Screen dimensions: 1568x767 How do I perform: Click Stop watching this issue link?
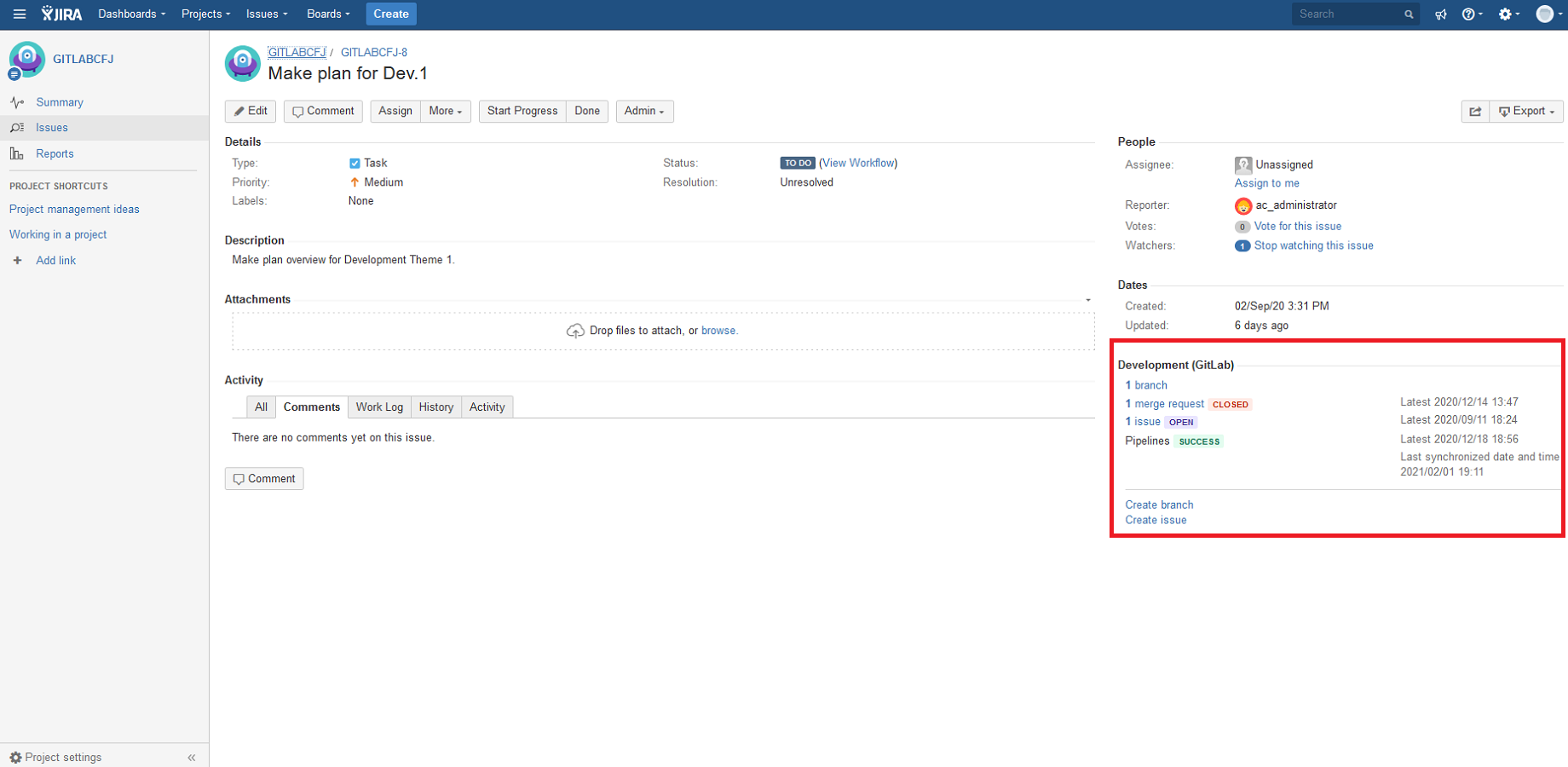pos(1314,245)
